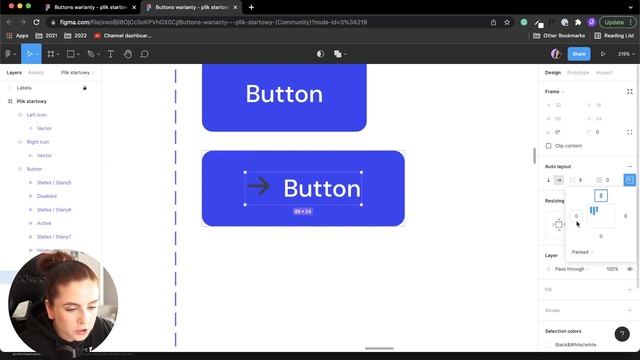Select the Vector layer under Right icon

[44, 156]
